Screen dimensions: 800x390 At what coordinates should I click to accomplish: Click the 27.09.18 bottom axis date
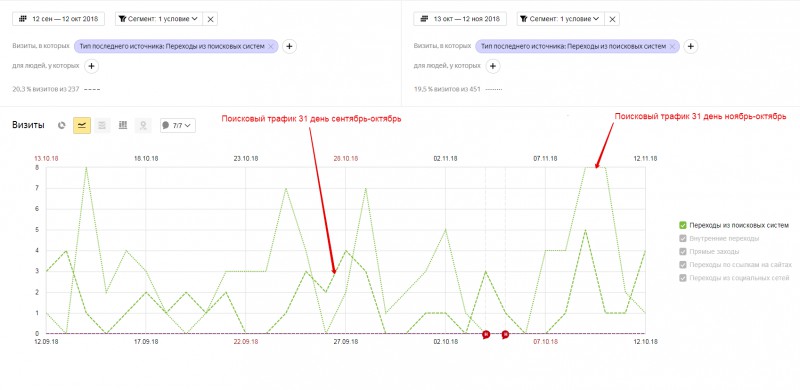(345, 342)
